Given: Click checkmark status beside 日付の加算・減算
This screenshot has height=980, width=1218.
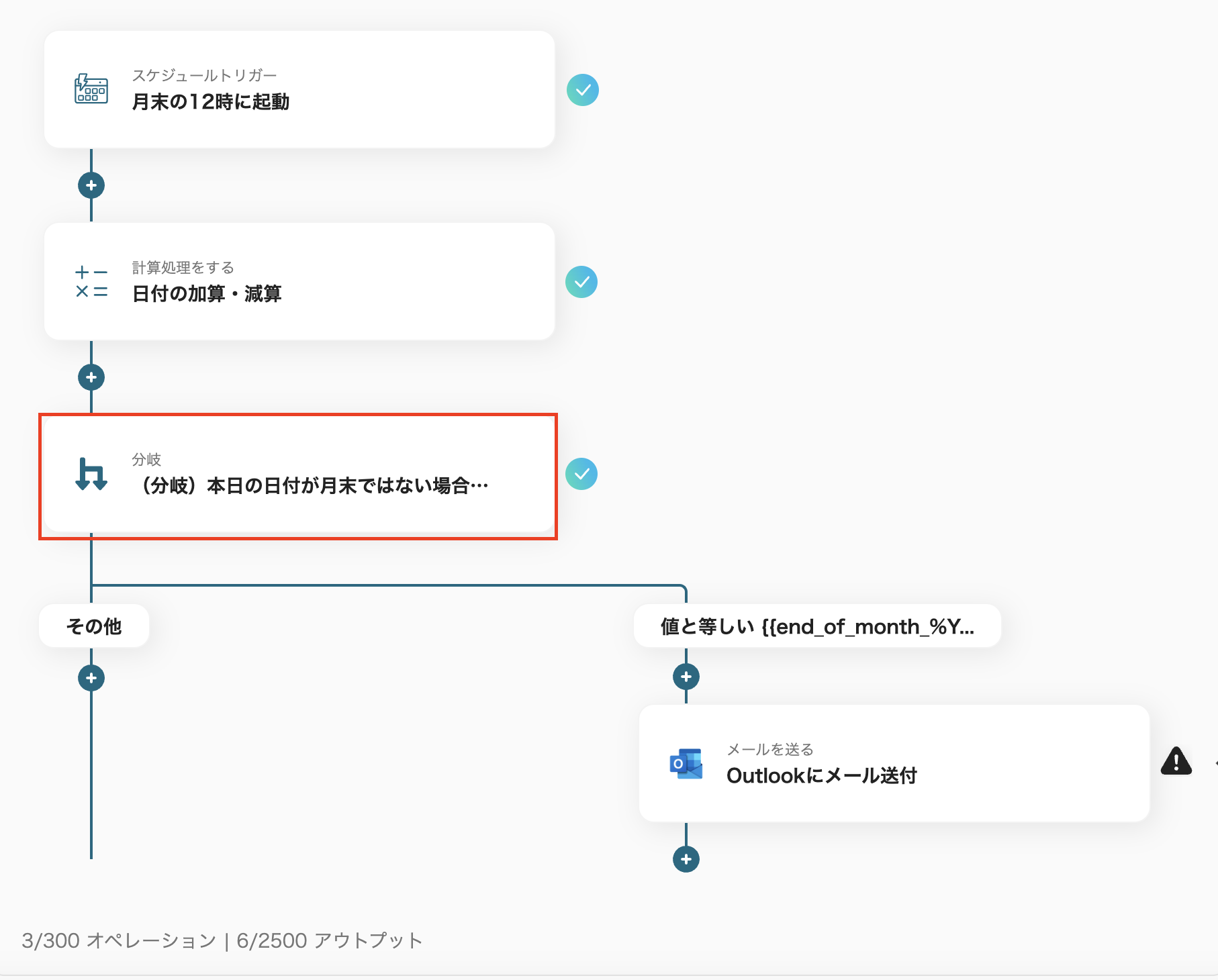Looking at the screenshot, I should (581, 282).
